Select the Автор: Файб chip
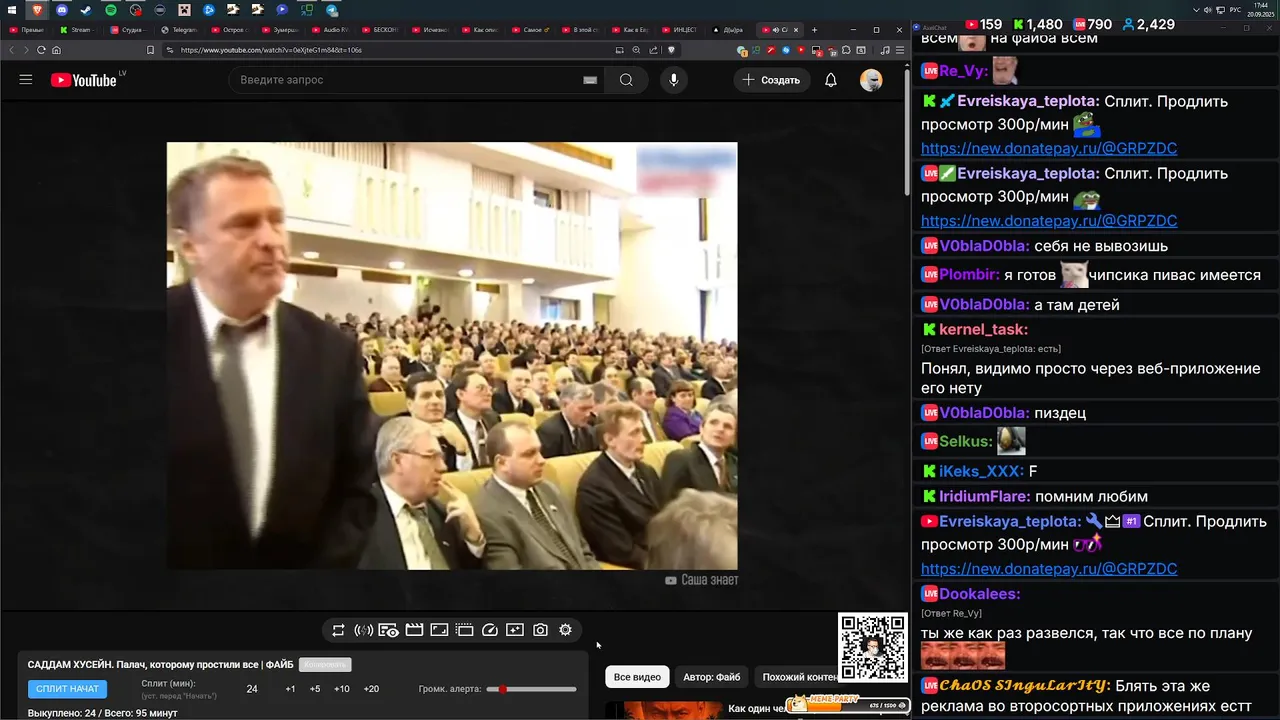The image size is (1280, 720). (x=712, y=677)
